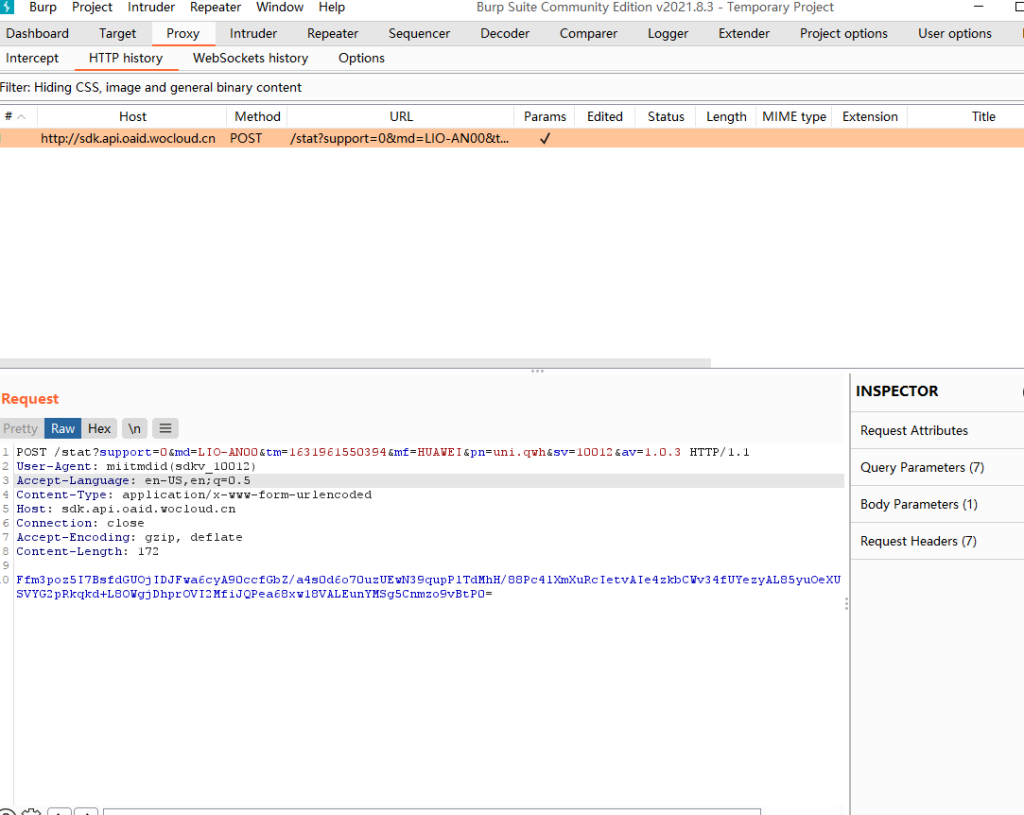Open the message editor hamburger menu
The width and height of the screenshot is (1024, 815).
click(166, 428)
